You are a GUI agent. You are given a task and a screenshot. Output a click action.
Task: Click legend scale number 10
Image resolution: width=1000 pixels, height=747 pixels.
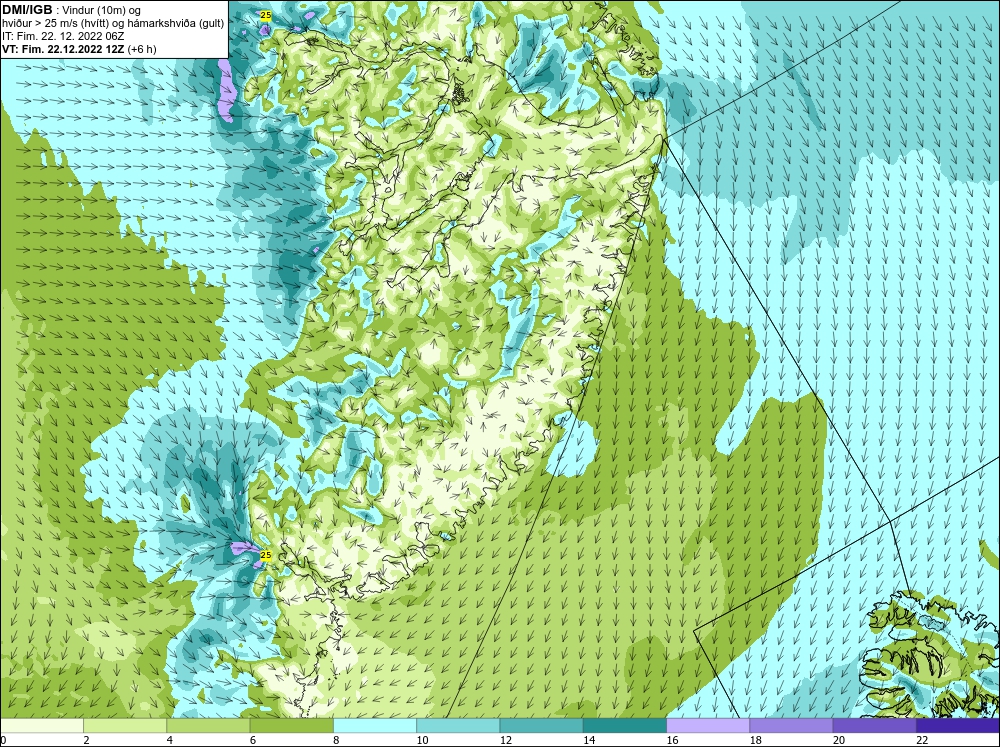tap(422, 740)
